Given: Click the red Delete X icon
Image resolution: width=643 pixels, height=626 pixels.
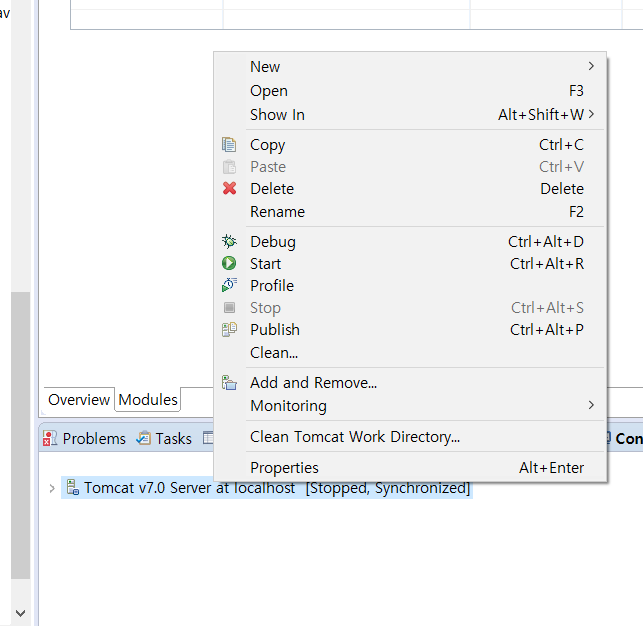Looking at the screenshot, I should (230, 189).
